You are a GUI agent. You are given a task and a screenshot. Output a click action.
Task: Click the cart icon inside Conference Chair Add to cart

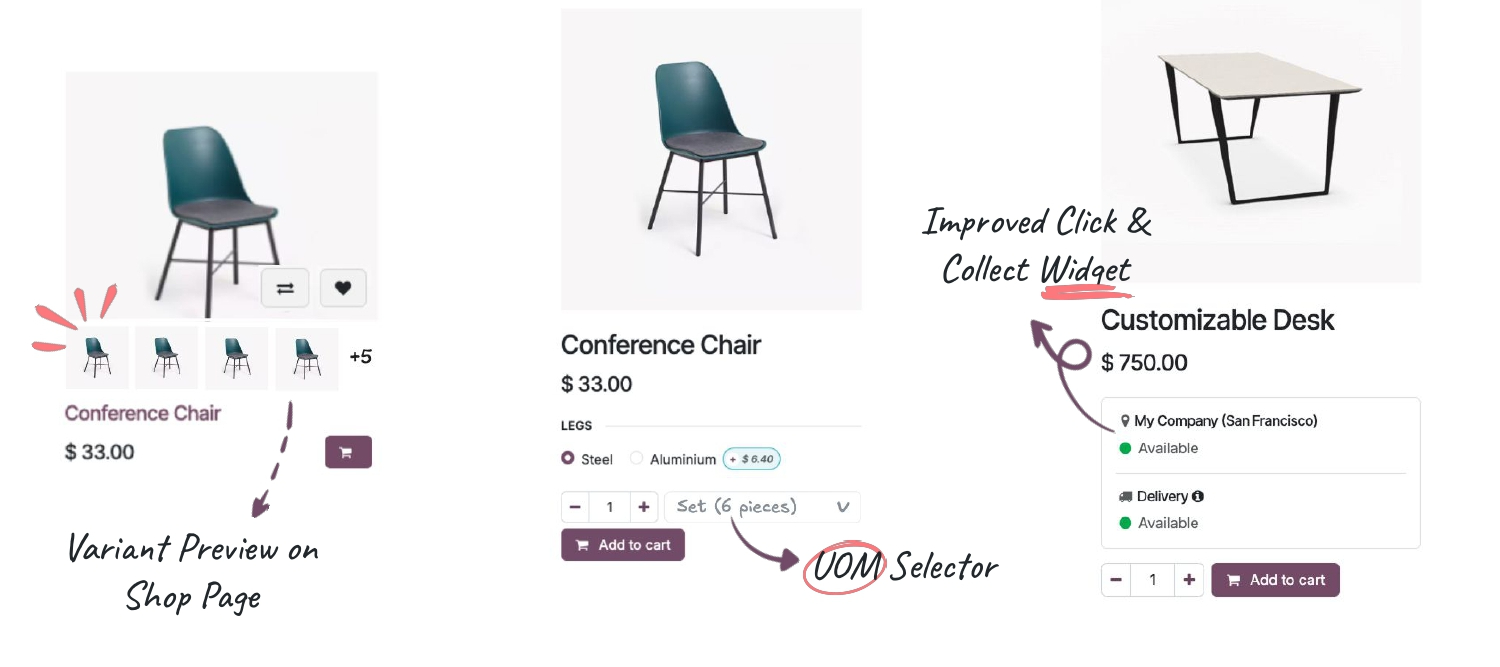coord(582,544)
